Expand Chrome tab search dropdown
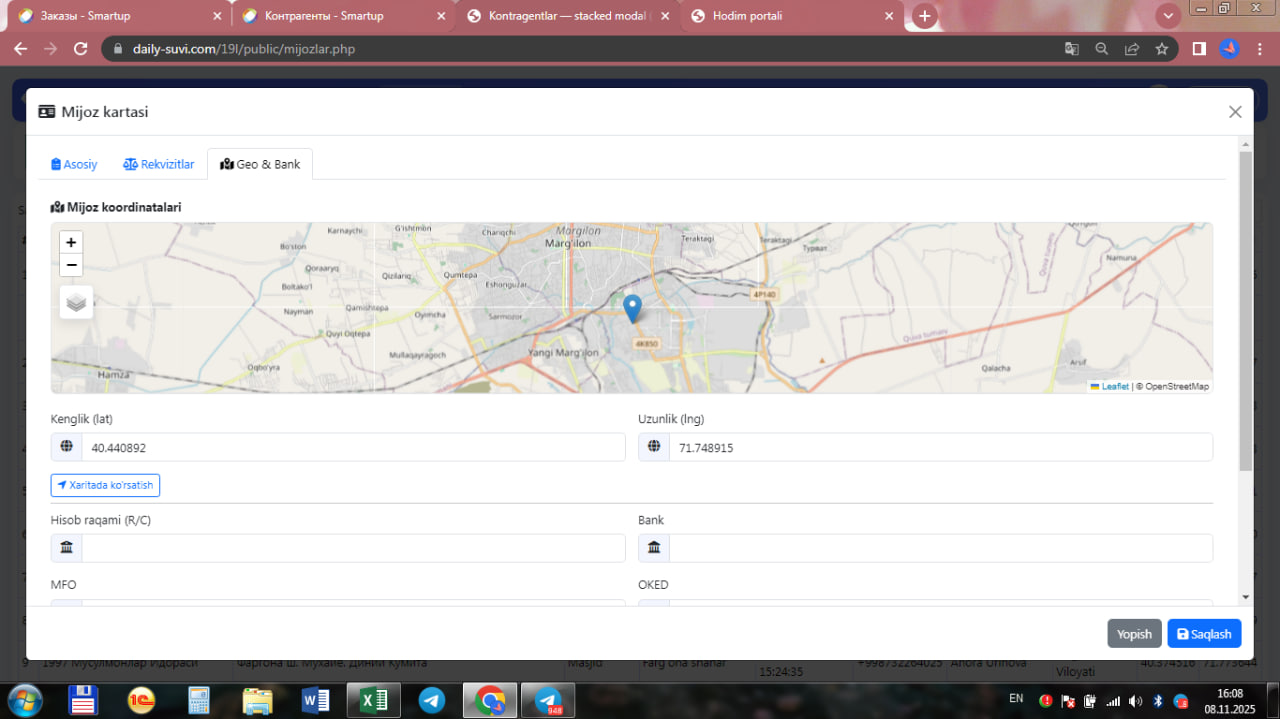 pyautogui.click(x=1168, y=16)
